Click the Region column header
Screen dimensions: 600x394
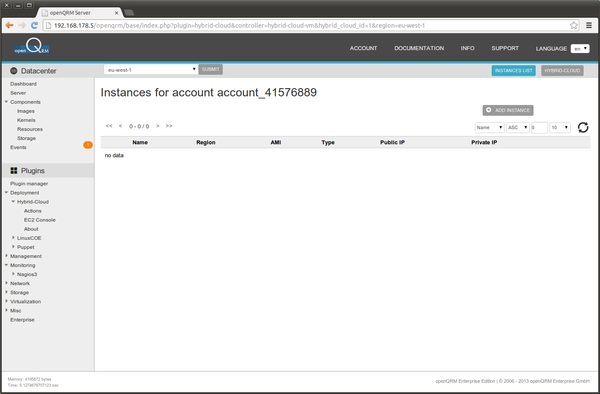(x=206, y=142)
